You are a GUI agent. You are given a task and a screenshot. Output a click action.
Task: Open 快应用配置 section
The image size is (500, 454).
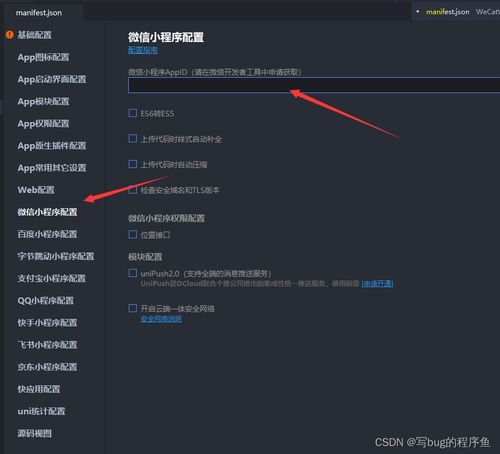[39, 389]
